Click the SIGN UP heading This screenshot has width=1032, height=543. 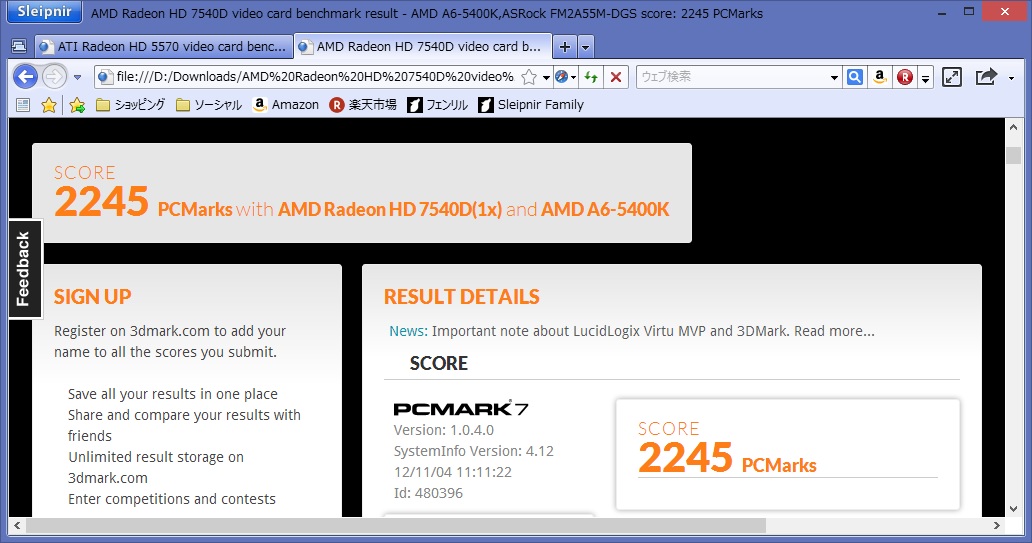[92, 297]
